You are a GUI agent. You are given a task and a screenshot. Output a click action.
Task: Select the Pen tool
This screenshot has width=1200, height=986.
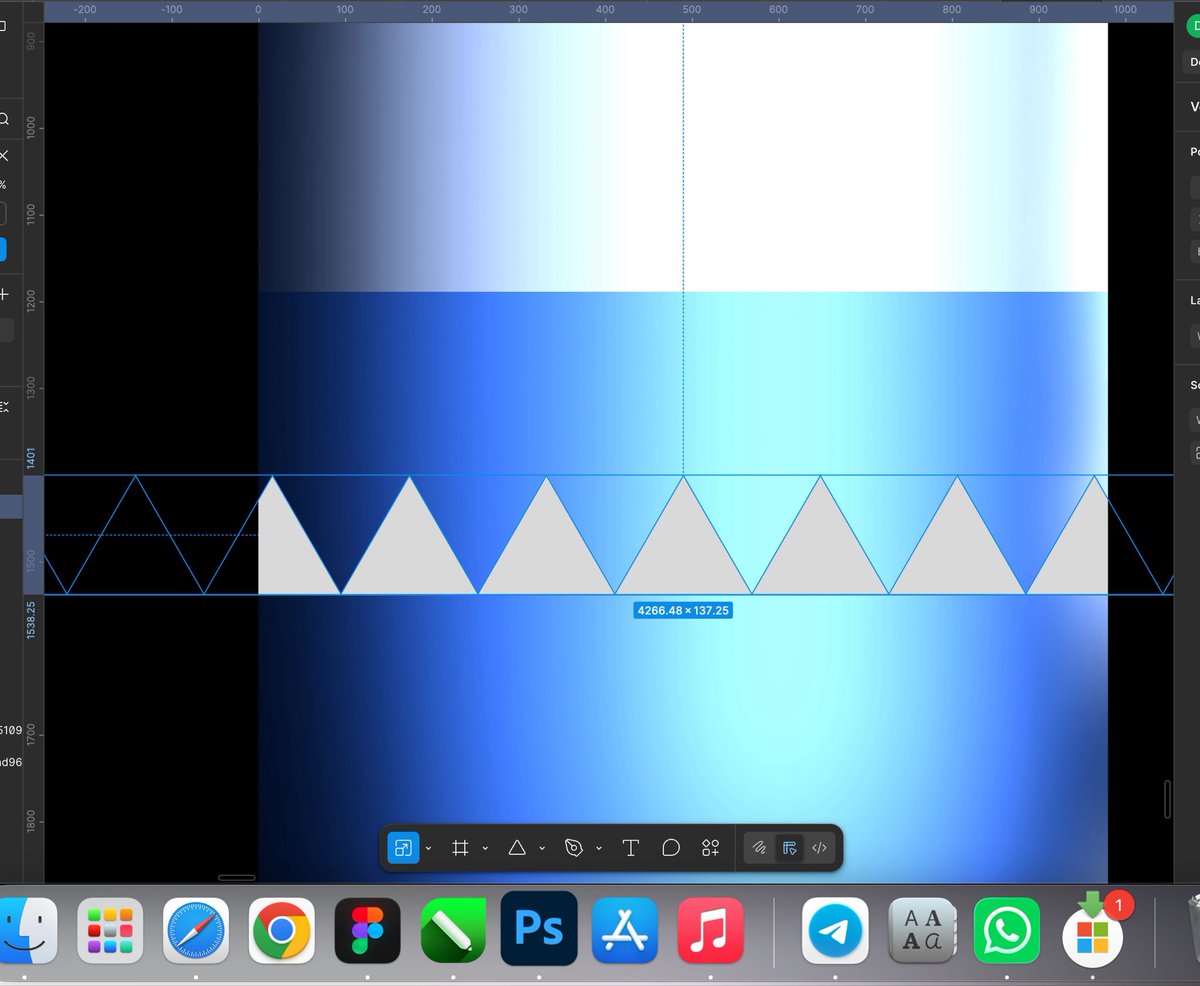coord(574,848)
